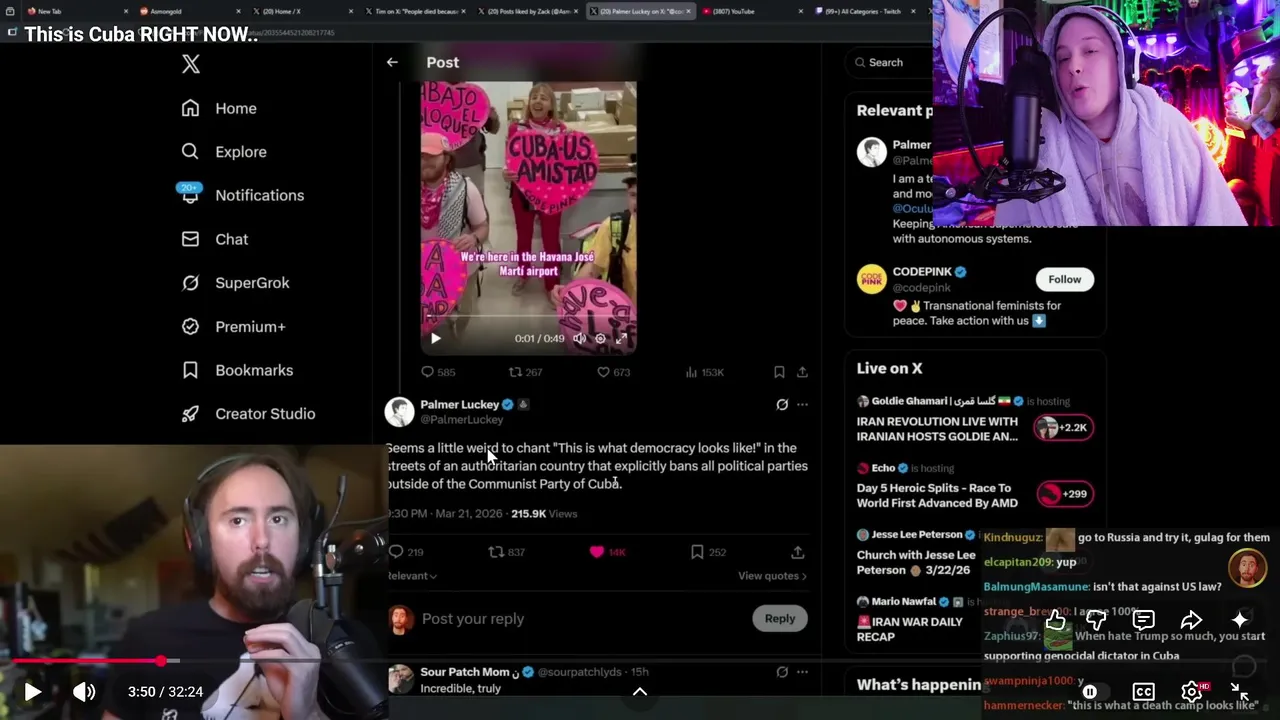Like the quoted post with 673 likes
1280x720 pixels.
pos(613,372)
